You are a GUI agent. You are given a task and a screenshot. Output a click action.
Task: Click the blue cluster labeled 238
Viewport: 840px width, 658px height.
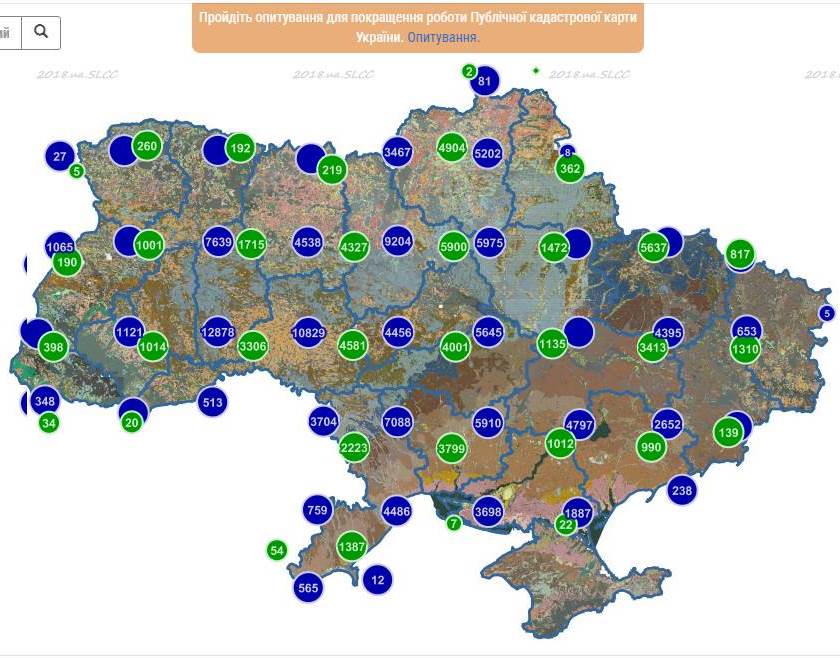(x=681, y=489)
